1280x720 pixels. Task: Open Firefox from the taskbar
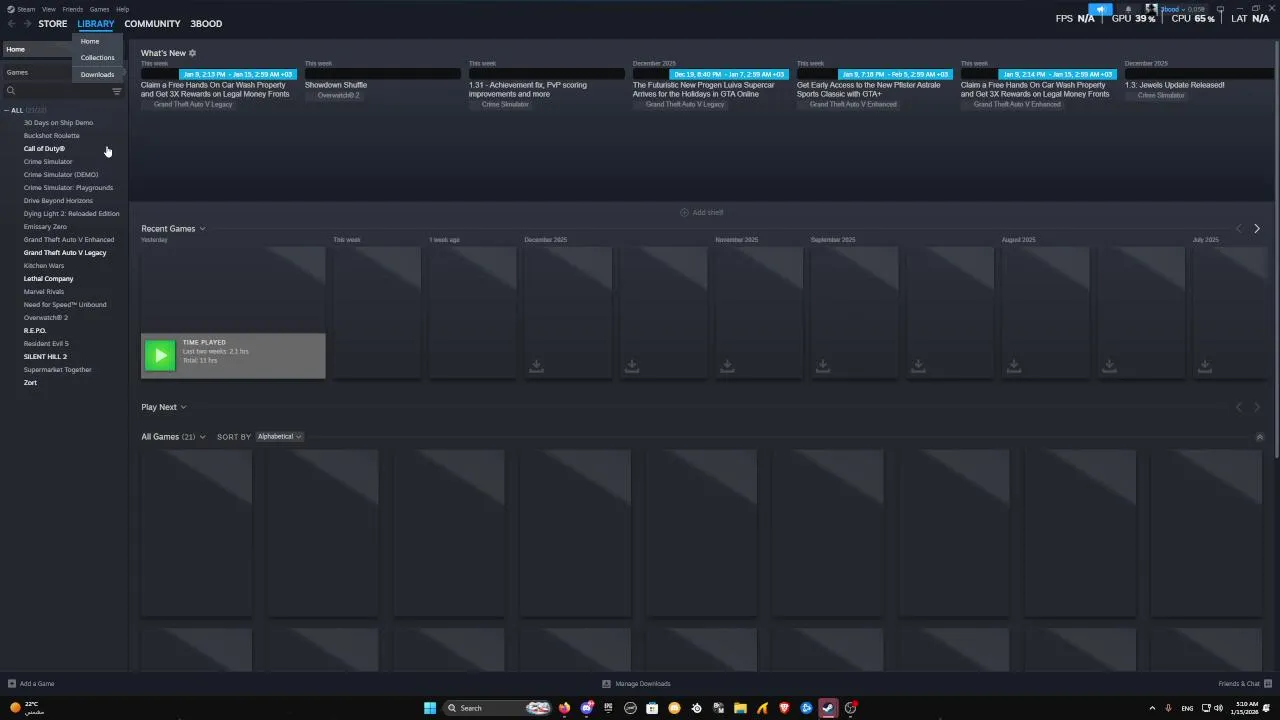pos(564,708)
